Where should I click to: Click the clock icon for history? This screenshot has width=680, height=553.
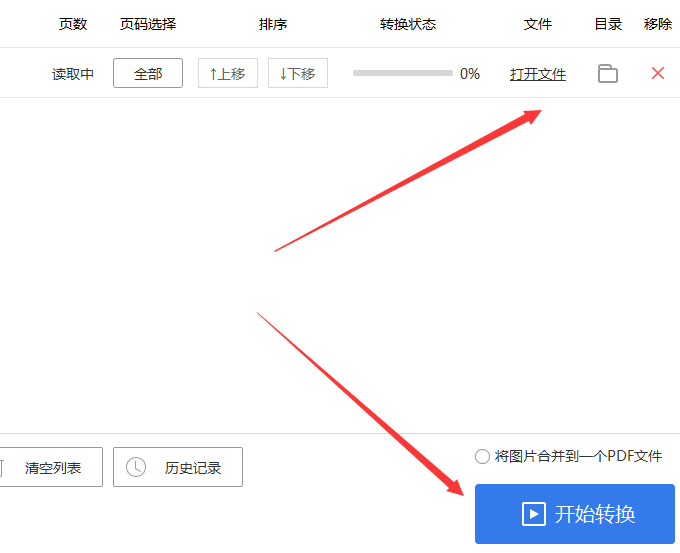(136, 467)
